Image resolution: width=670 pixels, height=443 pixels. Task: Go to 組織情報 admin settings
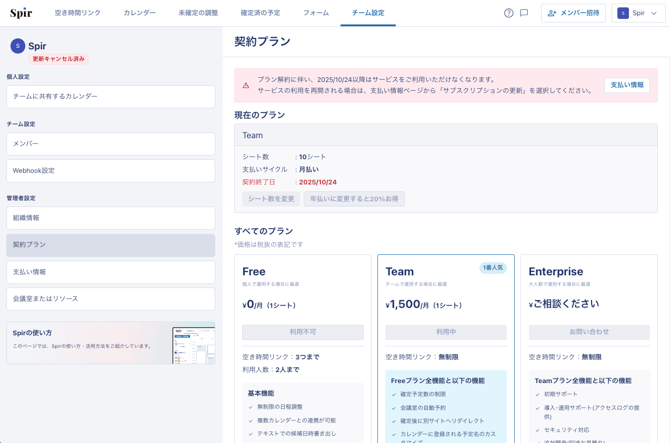110,218
